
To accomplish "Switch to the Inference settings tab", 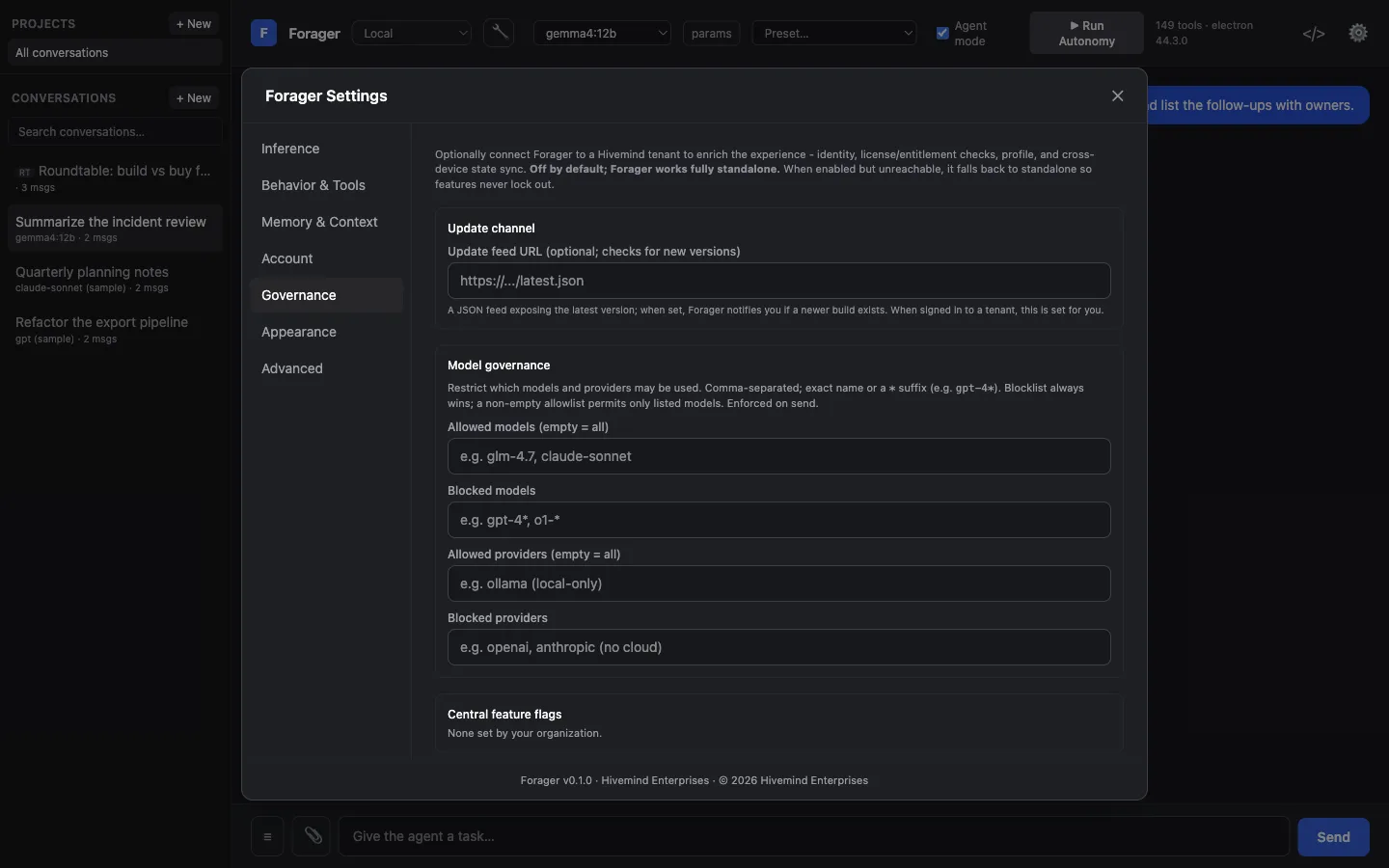I will click(326, 149).
